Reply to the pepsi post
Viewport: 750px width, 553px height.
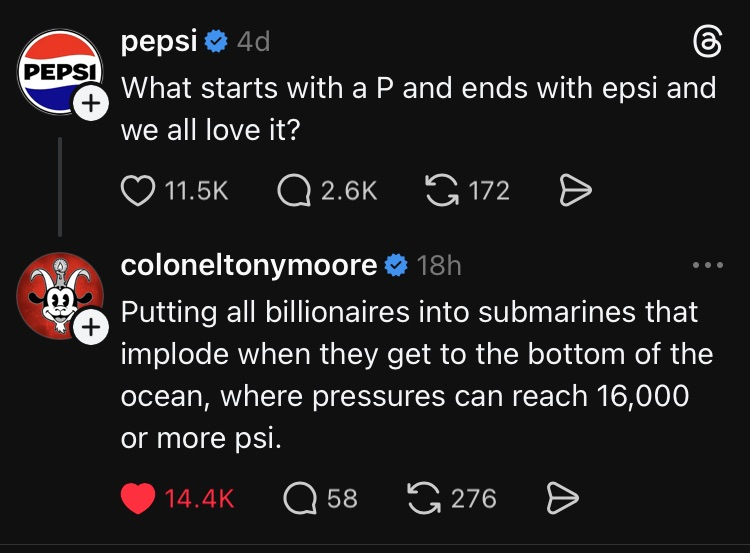tap(297, 190)
